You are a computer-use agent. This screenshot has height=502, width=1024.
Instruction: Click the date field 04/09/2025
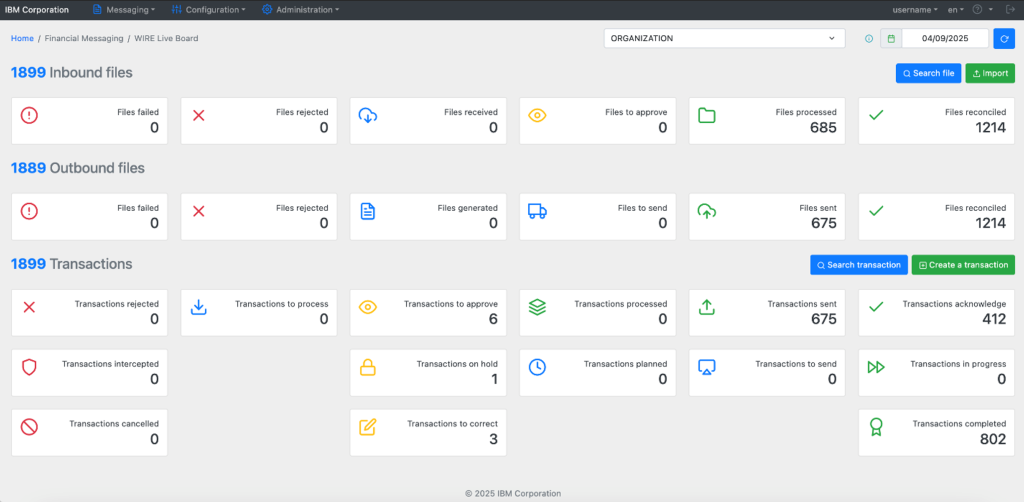coord(945,39)
